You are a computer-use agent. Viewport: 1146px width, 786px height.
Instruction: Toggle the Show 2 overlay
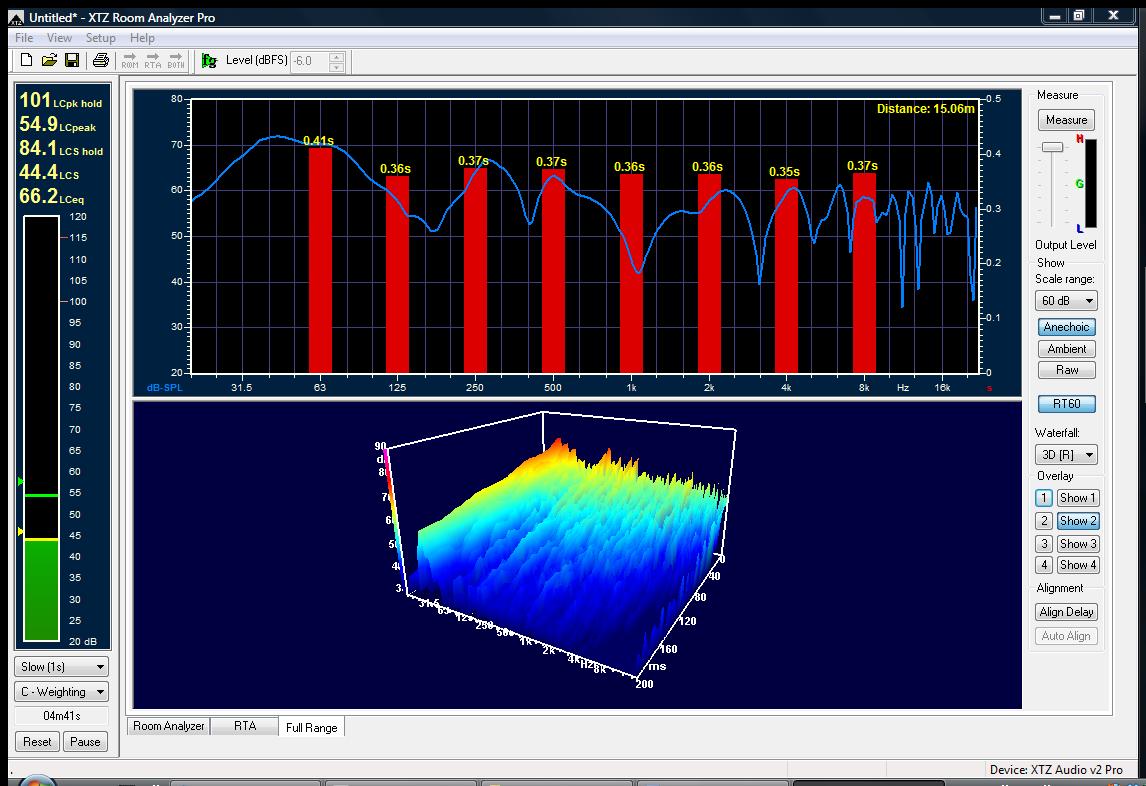(1078, 521)
